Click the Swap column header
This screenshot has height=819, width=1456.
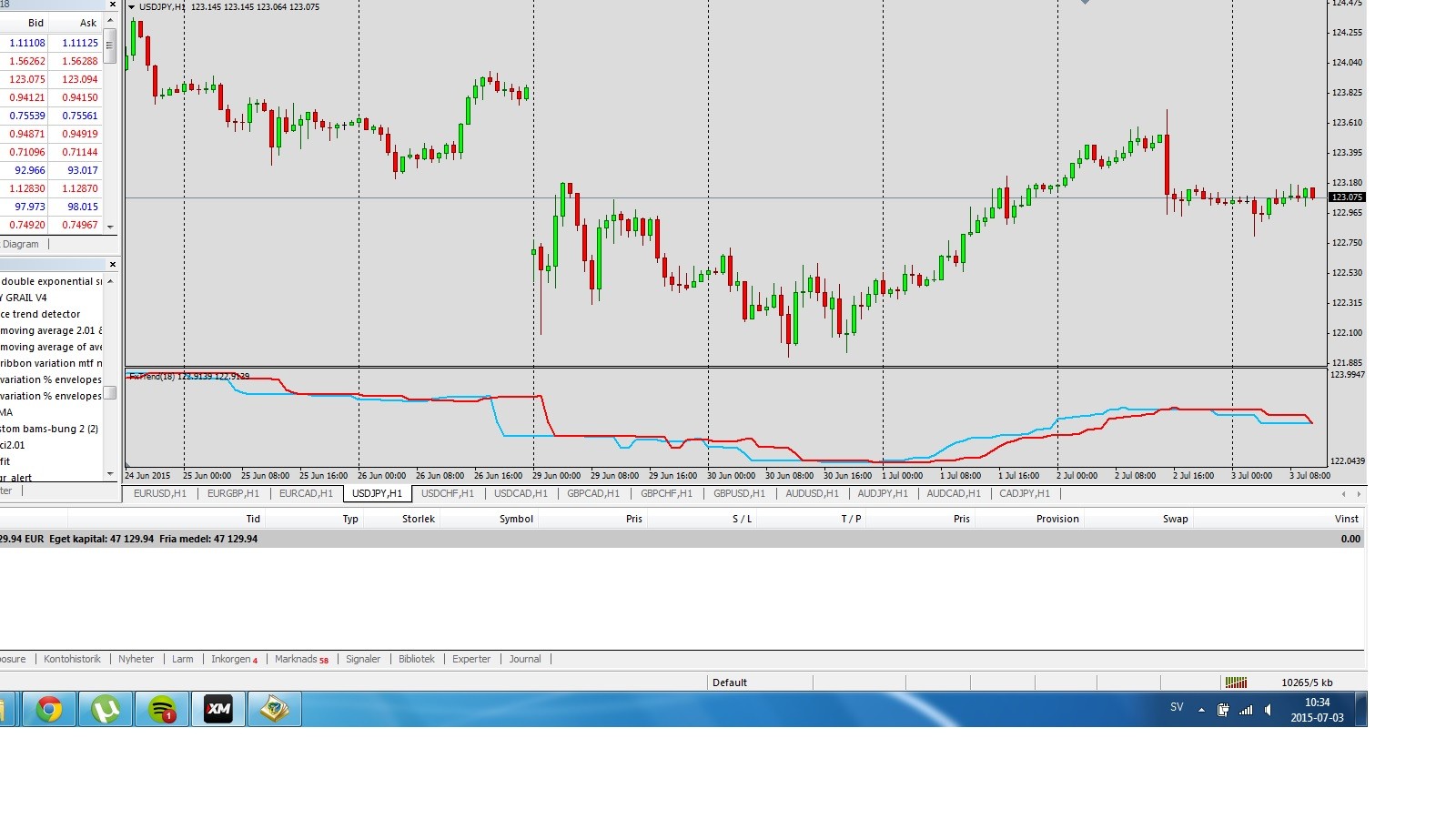pos(1175,519)
